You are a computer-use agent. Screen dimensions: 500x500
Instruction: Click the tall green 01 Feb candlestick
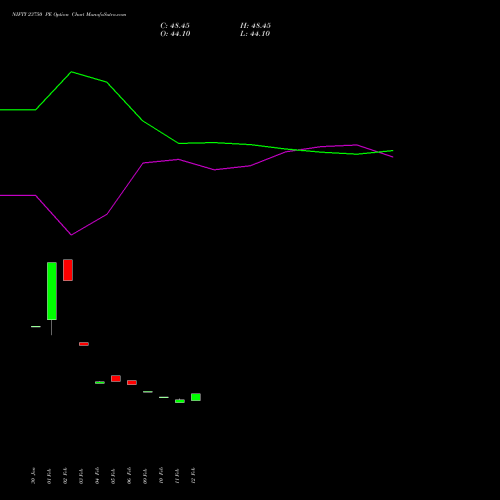pos(52,291)
